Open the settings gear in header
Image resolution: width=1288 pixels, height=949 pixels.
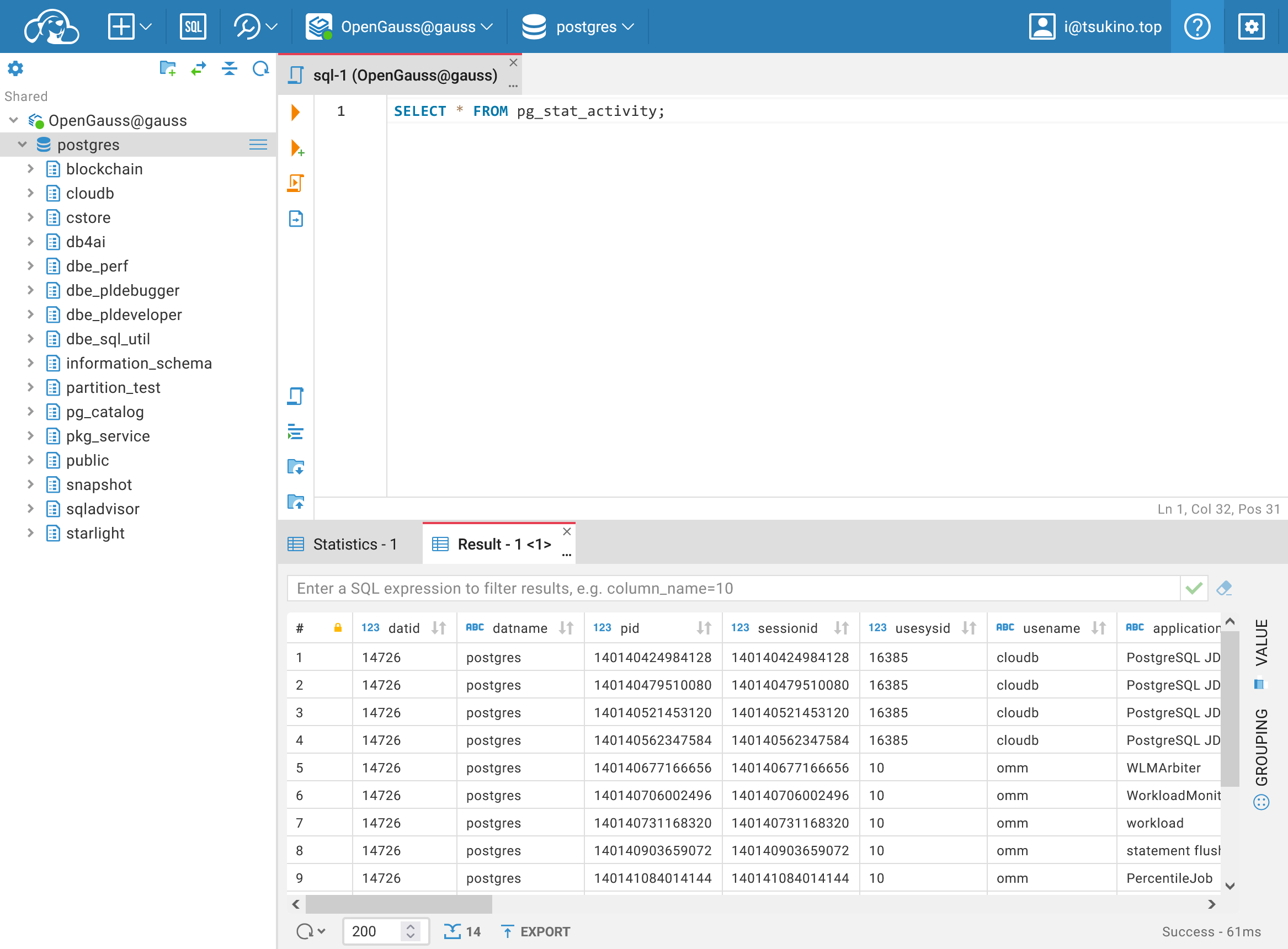point(1250,27)
